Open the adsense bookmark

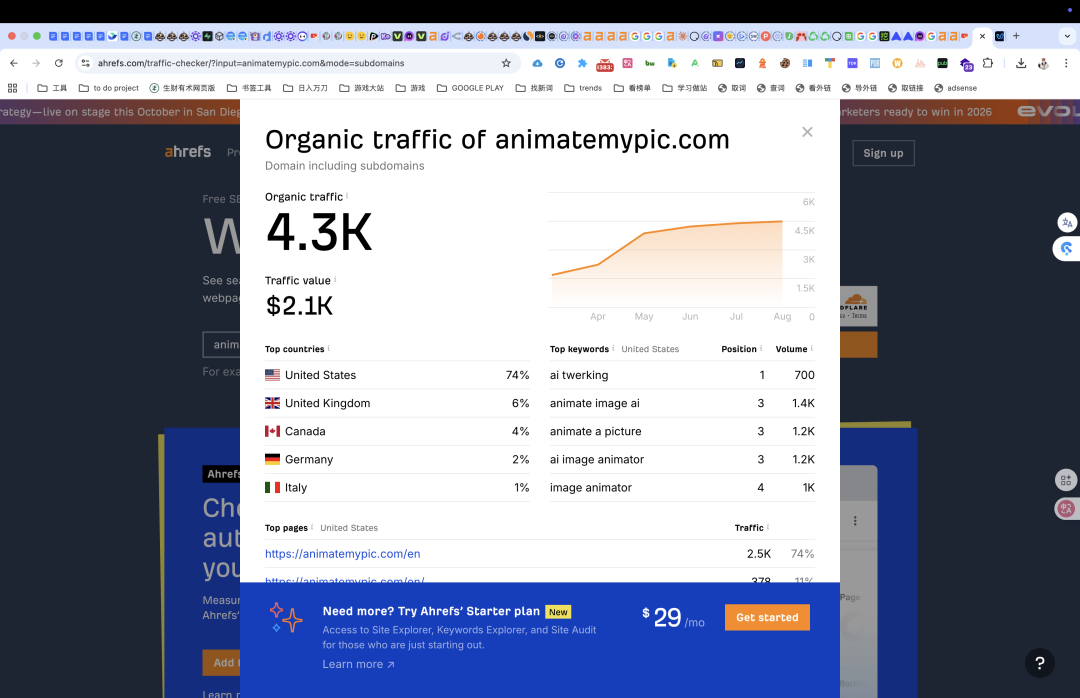click(955, 88)
